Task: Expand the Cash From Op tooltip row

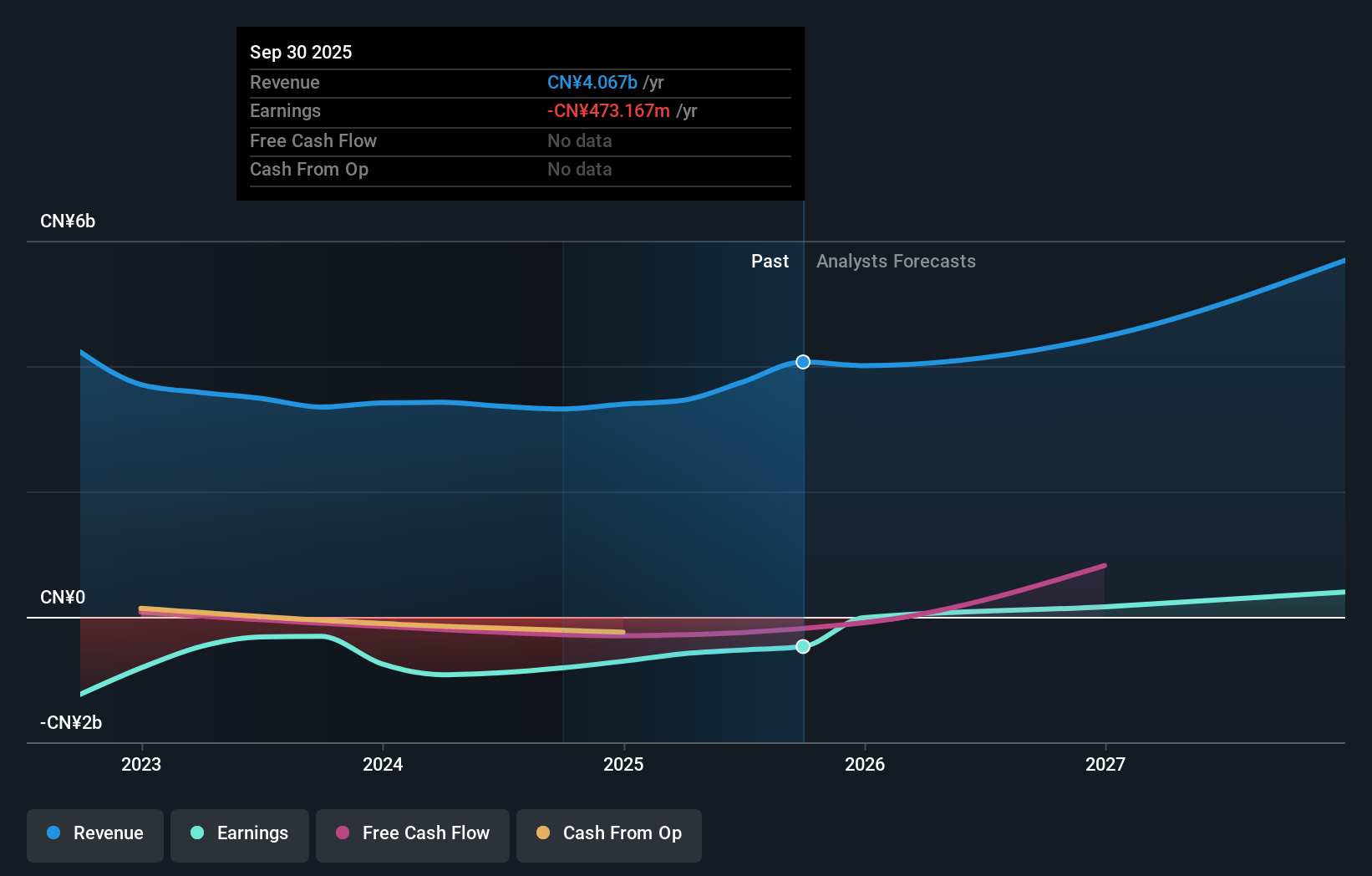Action: pyautogui.click(x=309, y=169)
